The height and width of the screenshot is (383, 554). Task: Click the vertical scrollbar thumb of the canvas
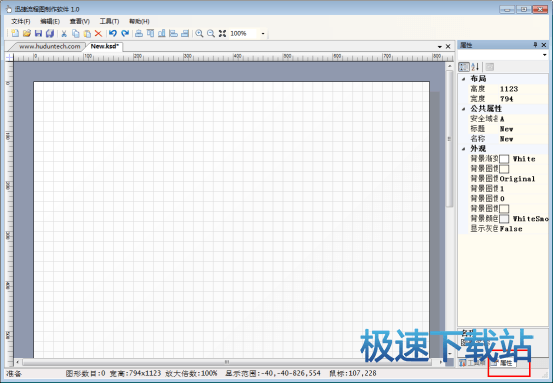pos(449,139)
